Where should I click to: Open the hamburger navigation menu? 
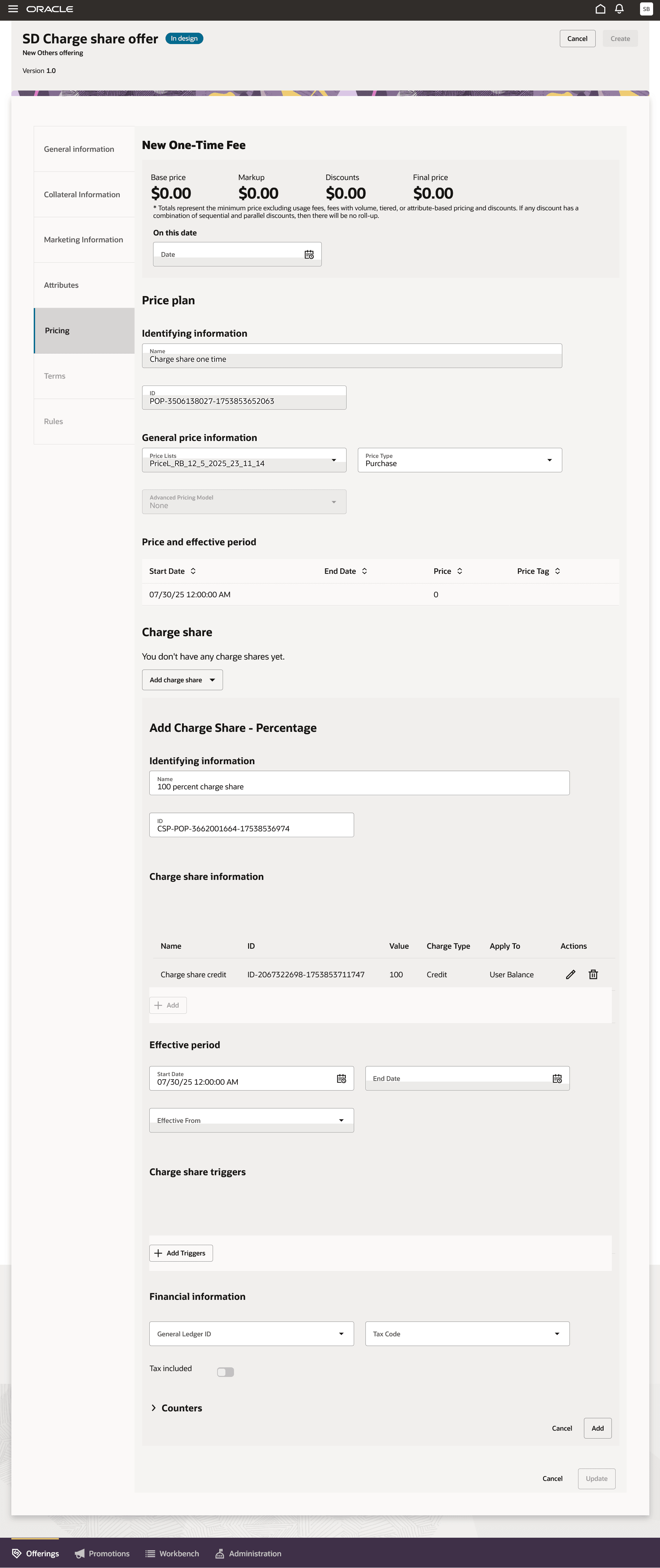click(x=13, y=9)
